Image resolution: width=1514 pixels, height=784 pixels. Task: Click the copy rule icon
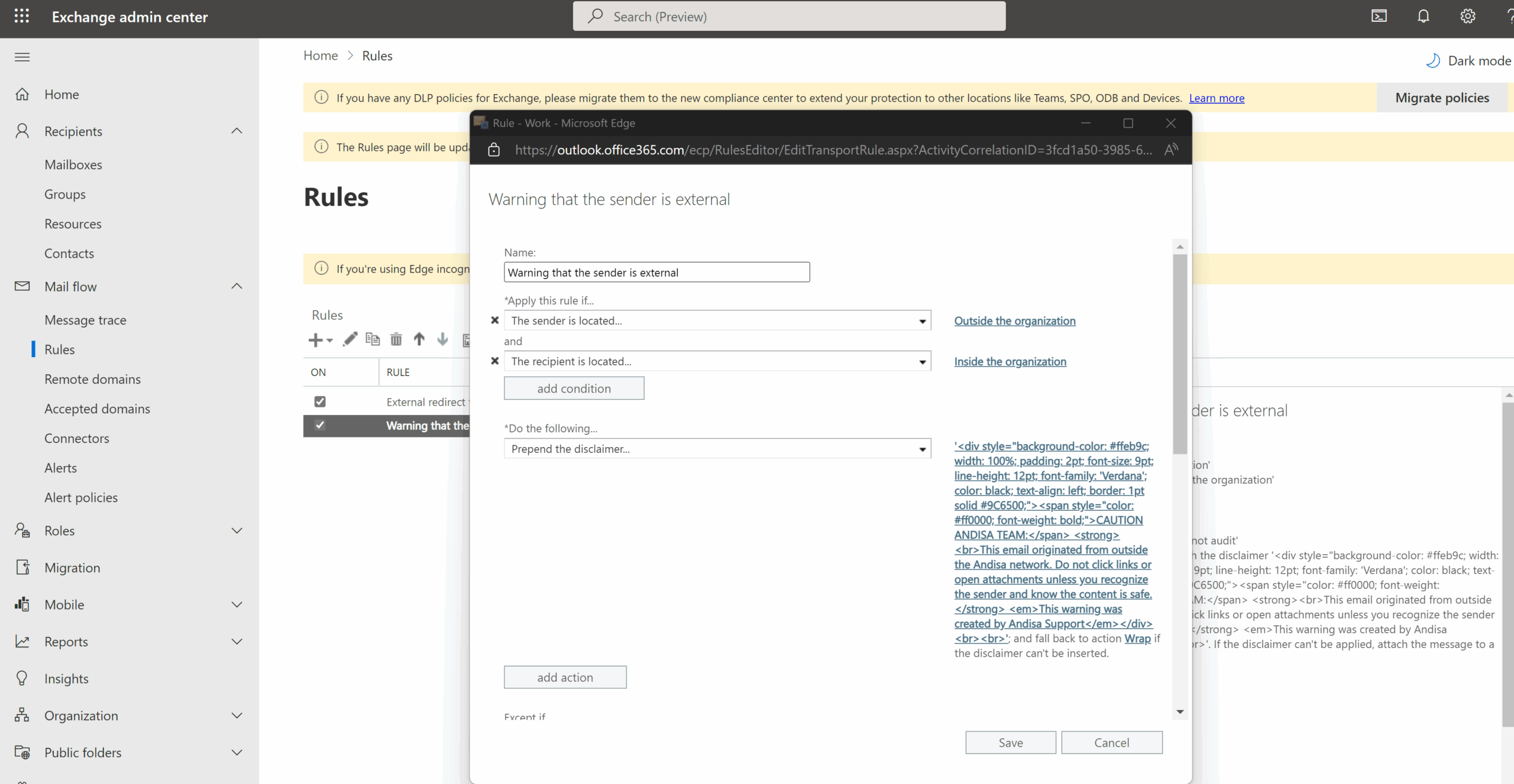[x=373, y=339]
